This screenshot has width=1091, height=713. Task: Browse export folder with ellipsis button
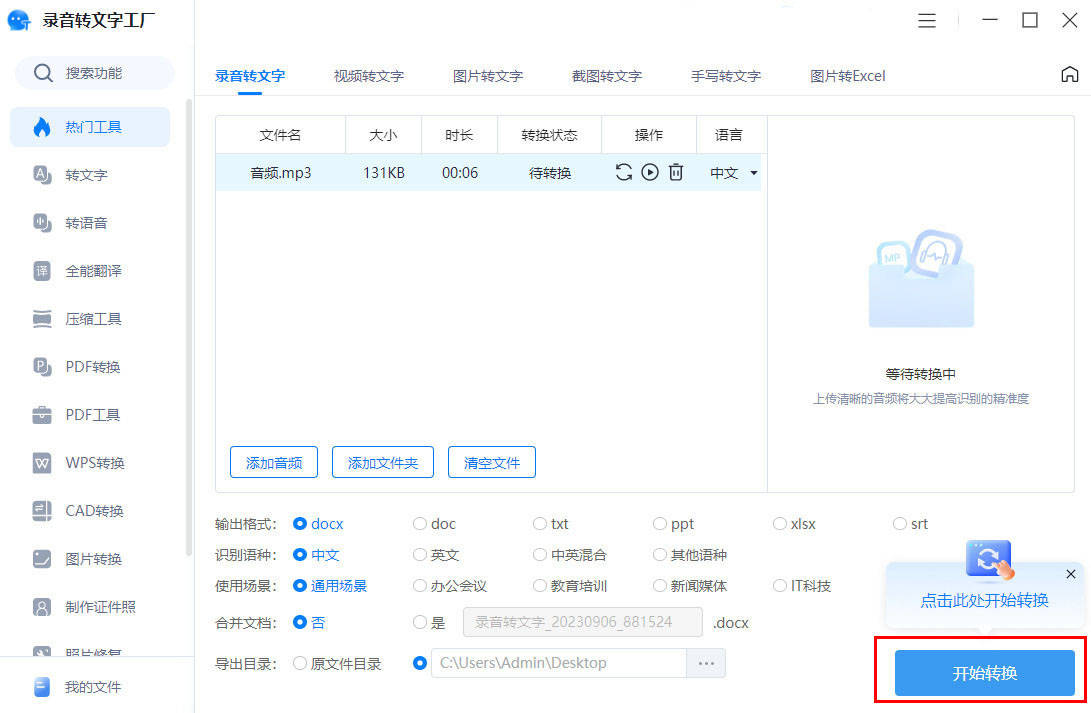point(706,663)
